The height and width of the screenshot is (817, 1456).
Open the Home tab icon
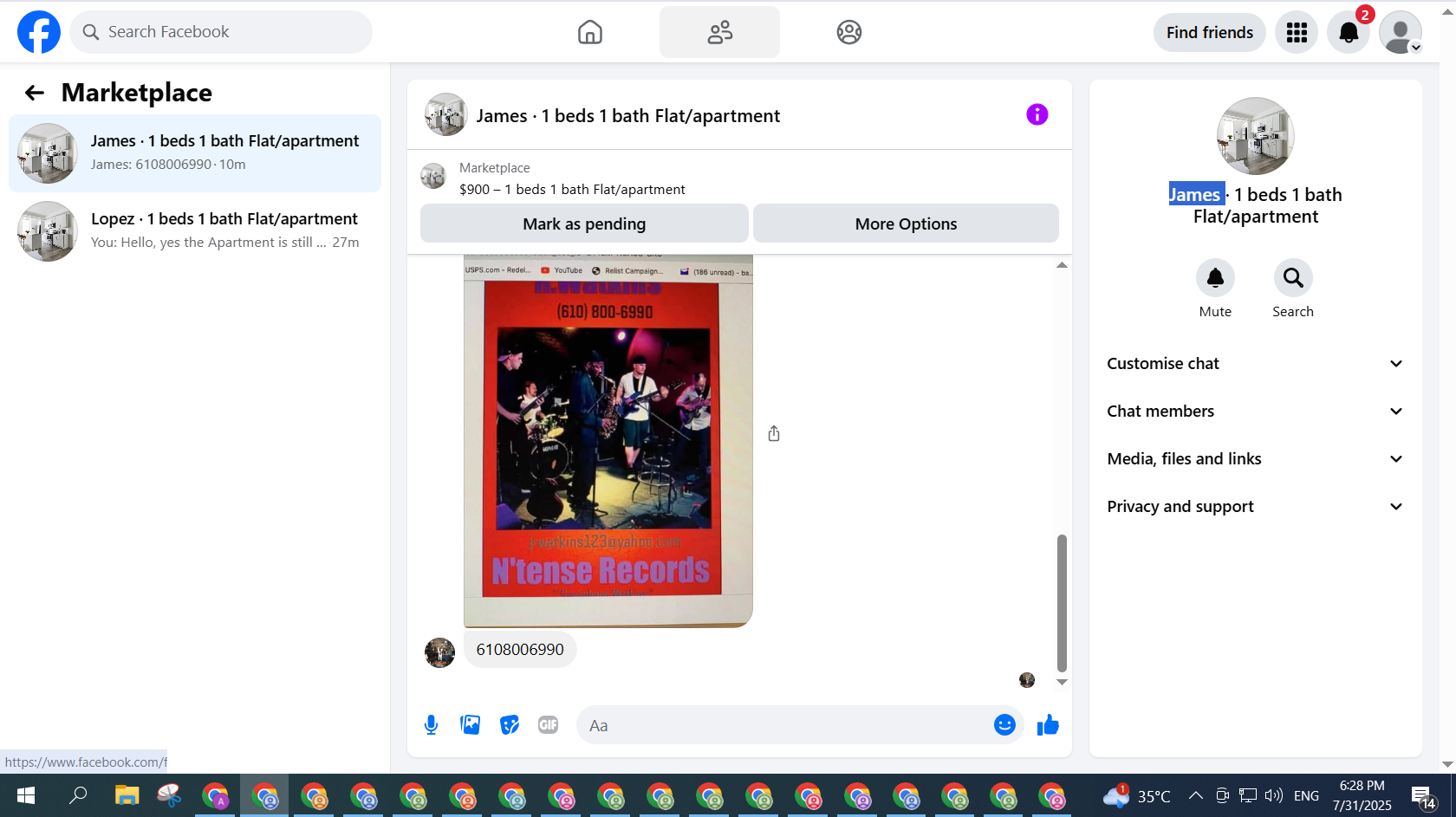pyautogui.click(x=590, y=32)
